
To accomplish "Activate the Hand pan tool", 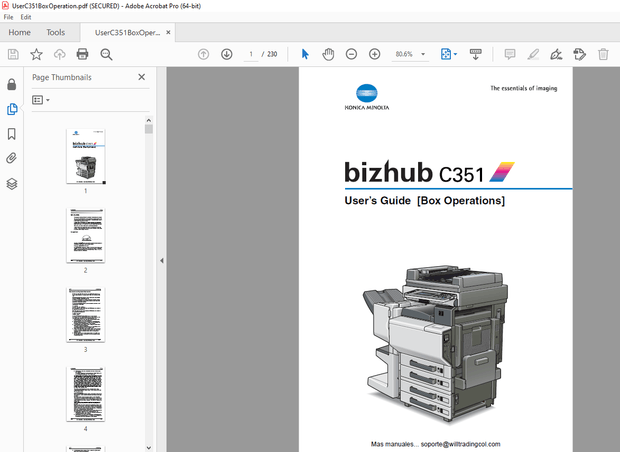I will (328, 54).
